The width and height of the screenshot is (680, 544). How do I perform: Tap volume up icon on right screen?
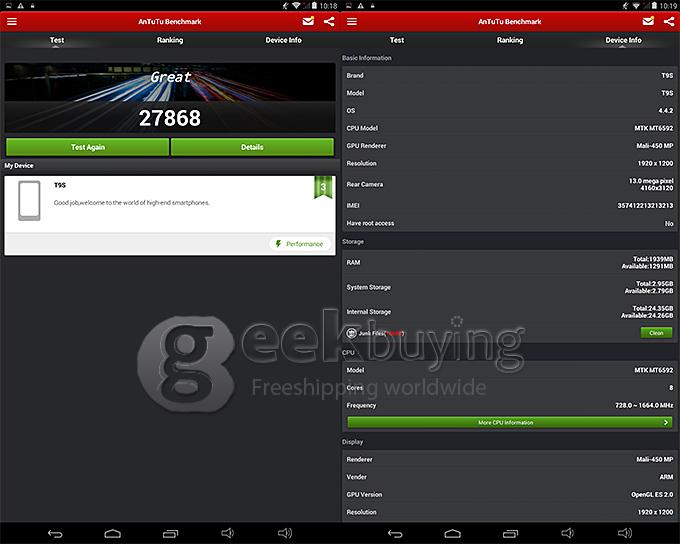tap(625, 533)
